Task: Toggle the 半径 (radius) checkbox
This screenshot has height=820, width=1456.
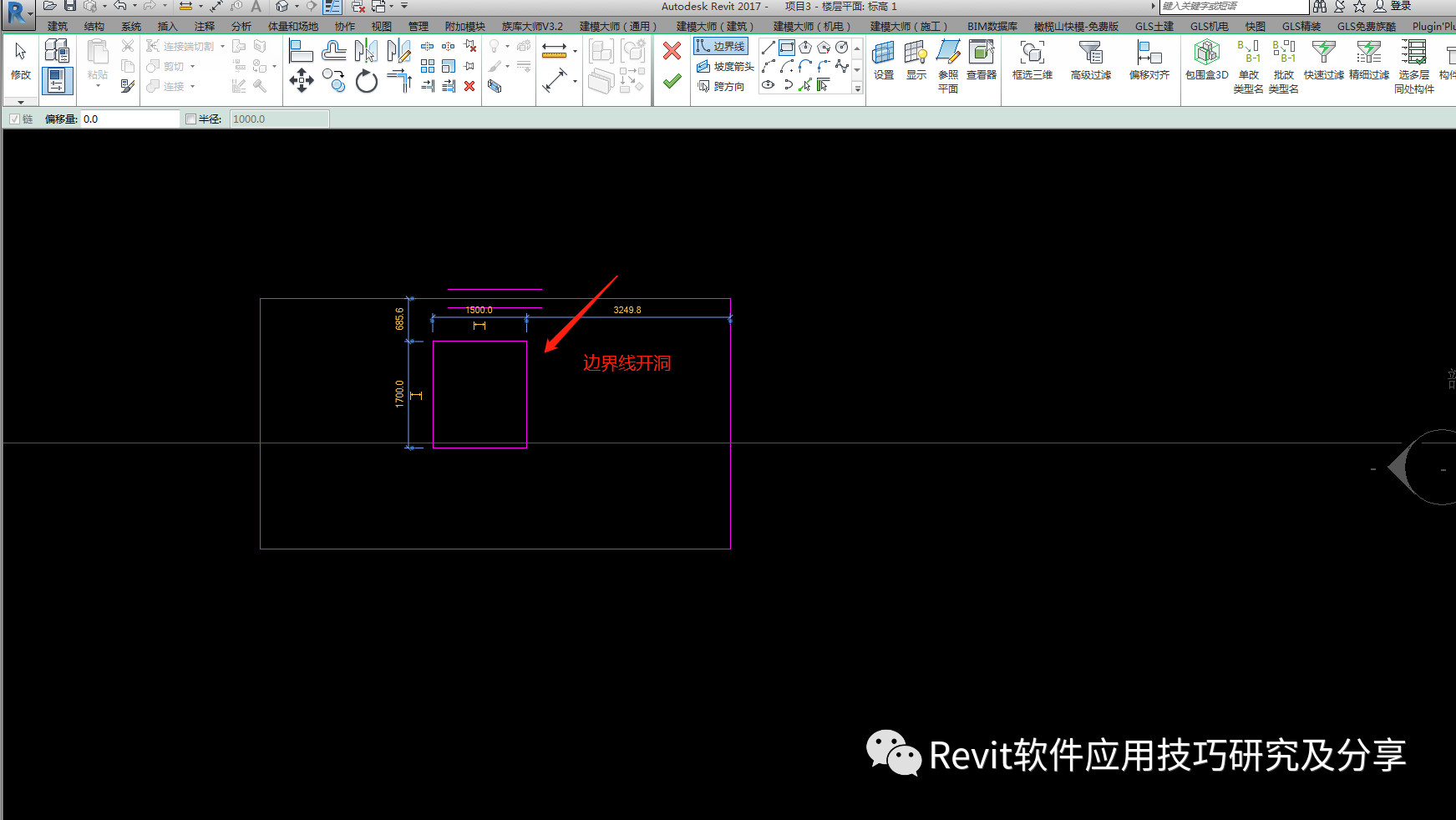Action: pyautogui.click(x=191, y=119)
